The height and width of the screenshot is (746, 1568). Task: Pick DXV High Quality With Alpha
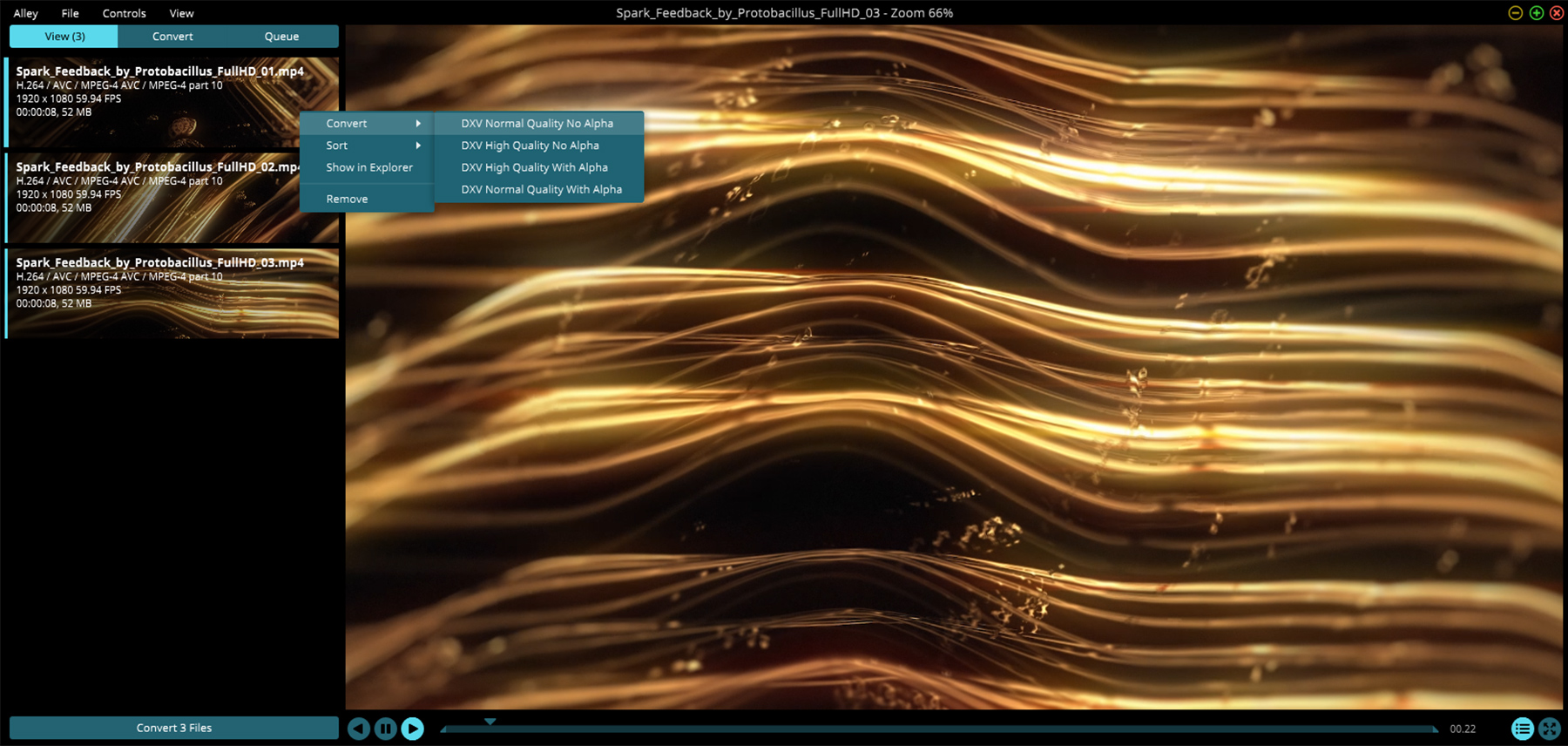click(535, 167)
